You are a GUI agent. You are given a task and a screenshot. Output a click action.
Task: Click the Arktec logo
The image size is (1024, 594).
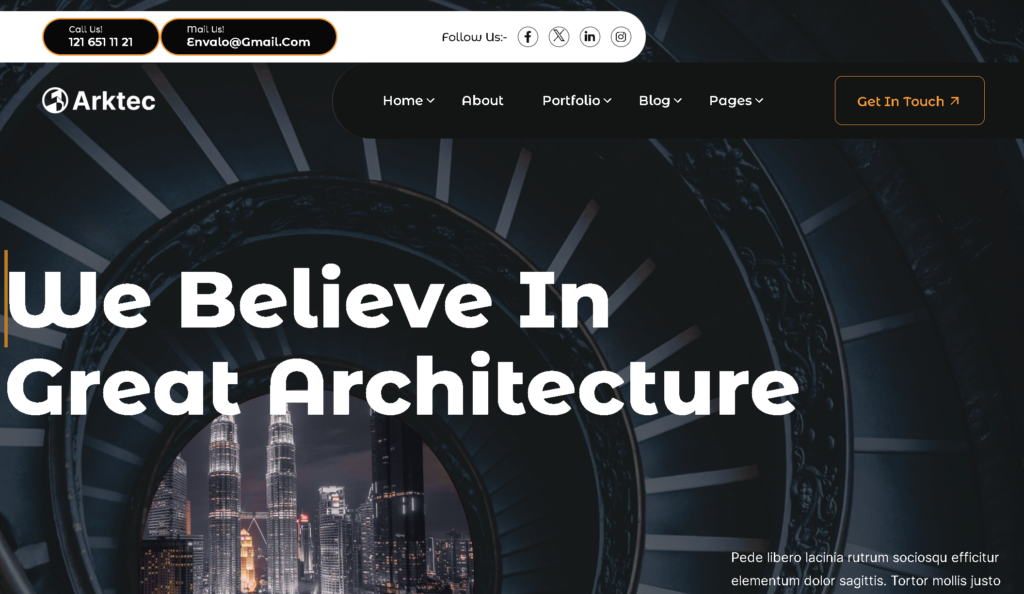[99, 101]
